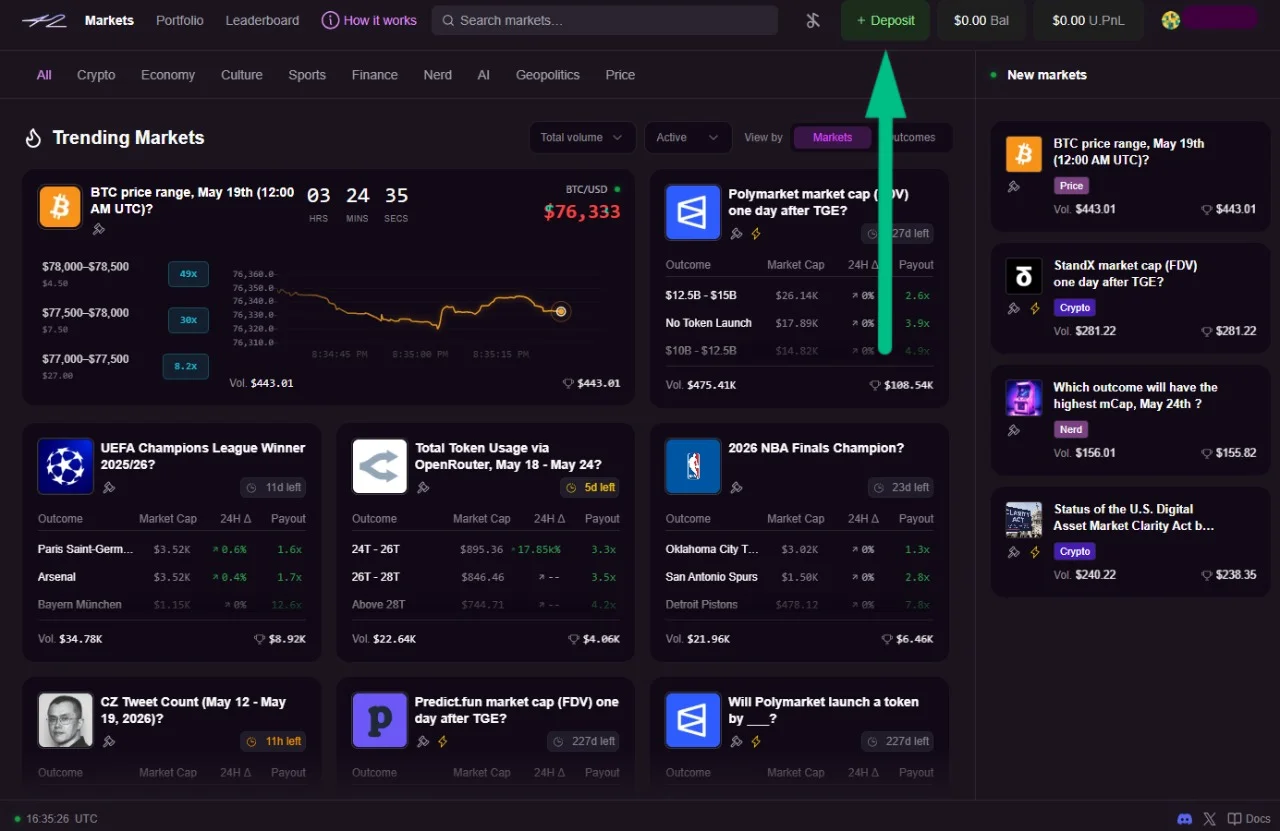Click the NBA logo on Finals Champion card
The width and height of the screenshot is (1280, 831).
[693, 466]
